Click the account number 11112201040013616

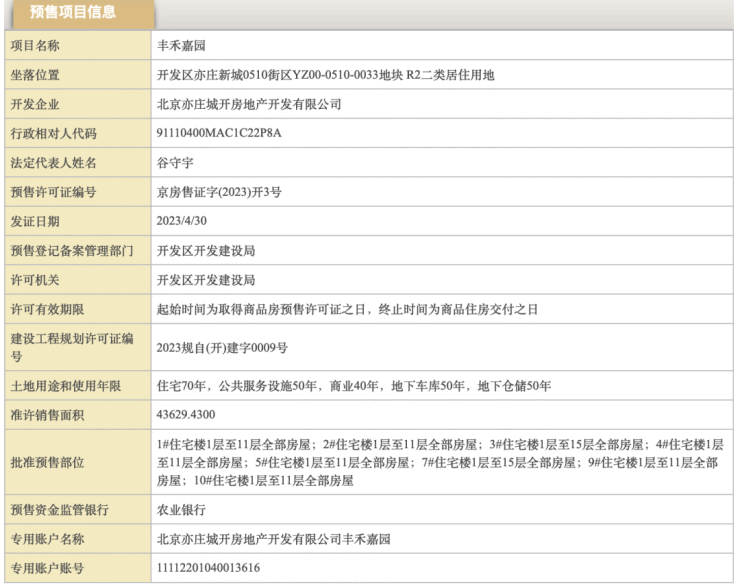coord(209,568)
